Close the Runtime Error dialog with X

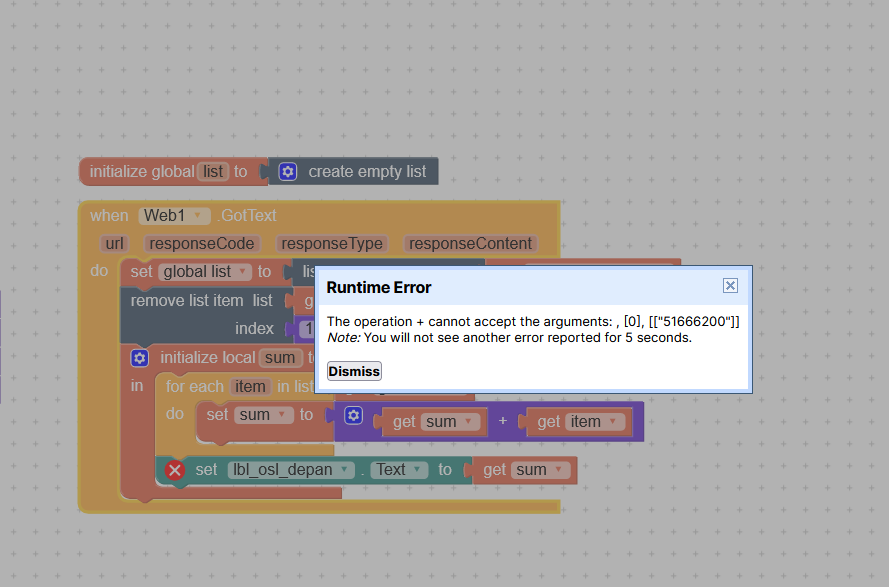coord(730,285)
